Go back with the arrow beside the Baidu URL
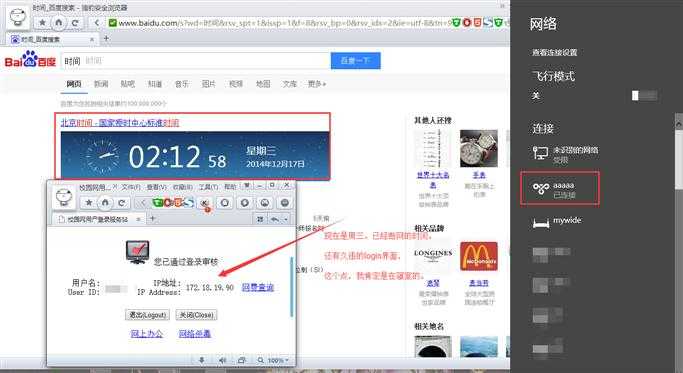 [97, 23]
